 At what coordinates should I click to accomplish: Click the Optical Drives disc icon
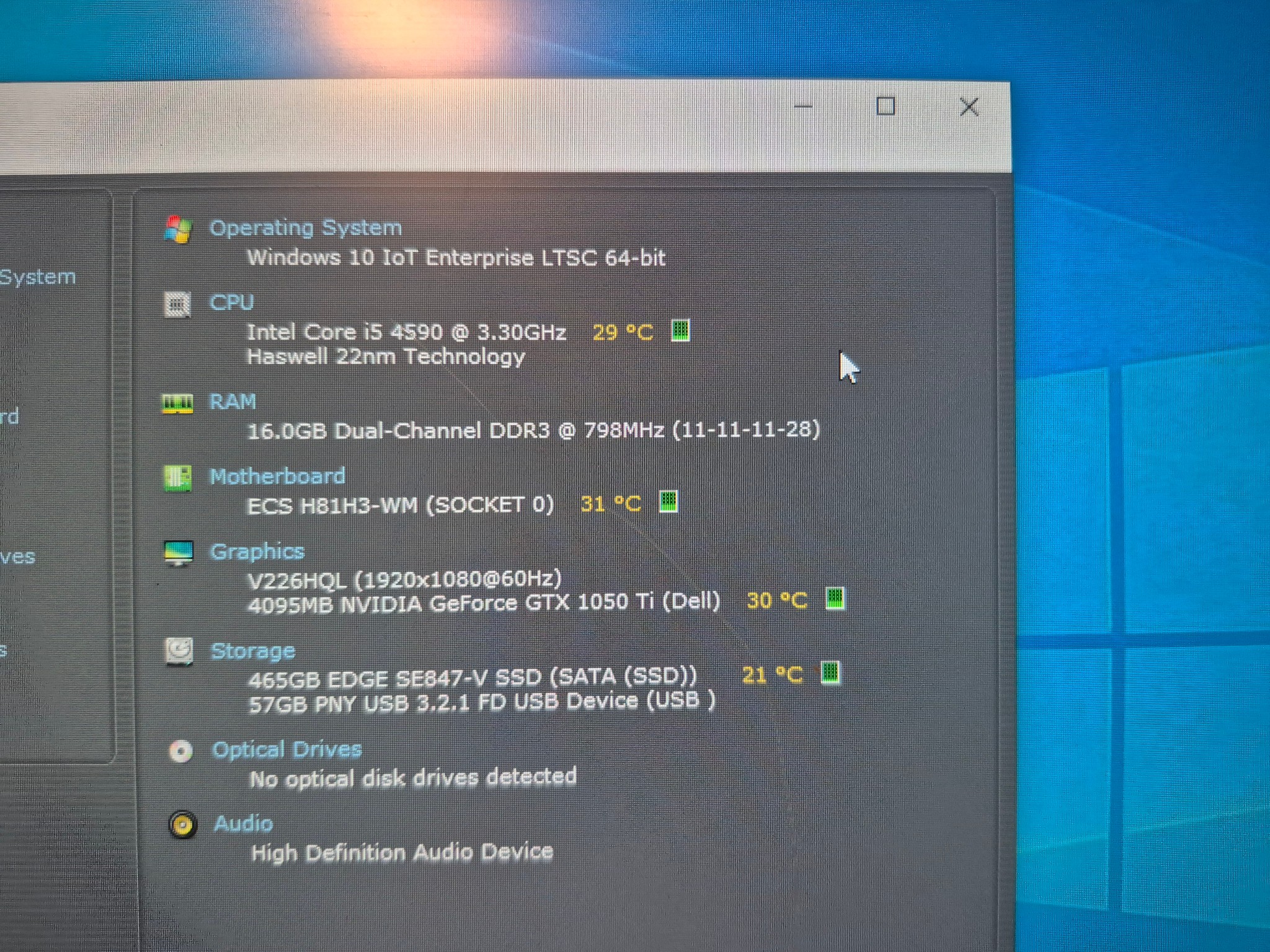point(180,751)
